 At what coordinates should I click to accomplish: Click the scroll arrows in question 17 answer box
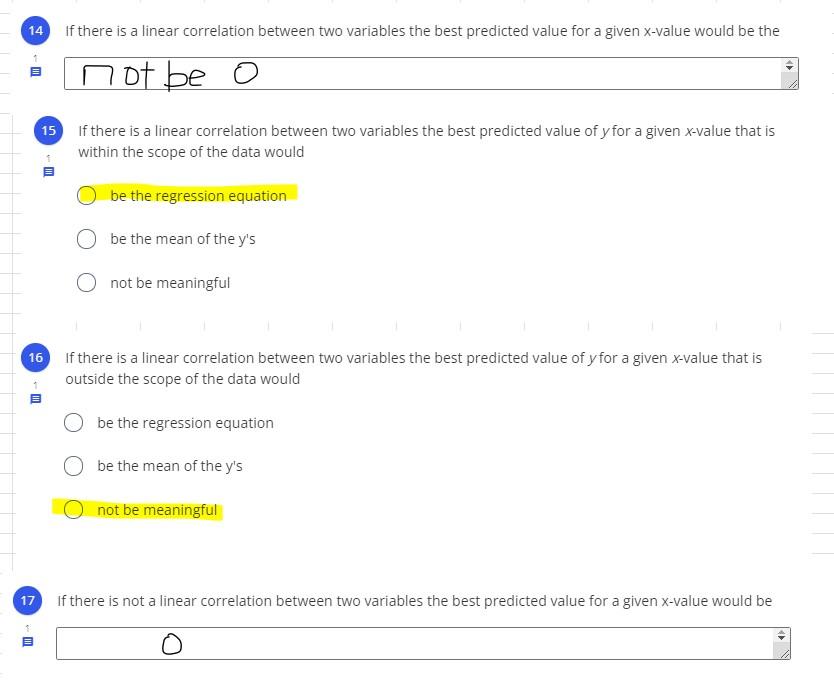point(781,635)
